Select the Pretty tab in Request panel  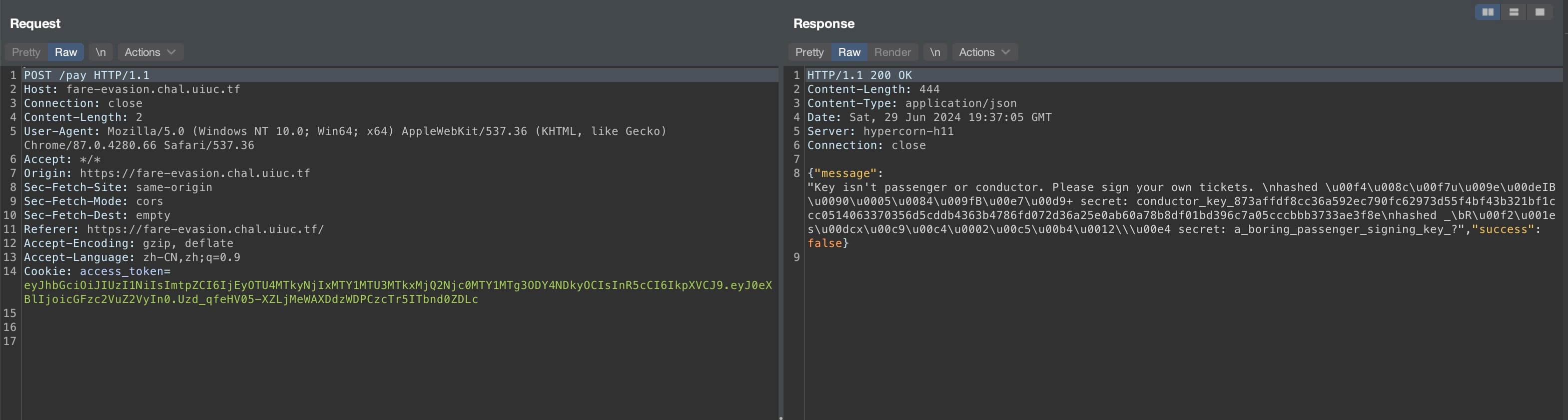[26, 52]
